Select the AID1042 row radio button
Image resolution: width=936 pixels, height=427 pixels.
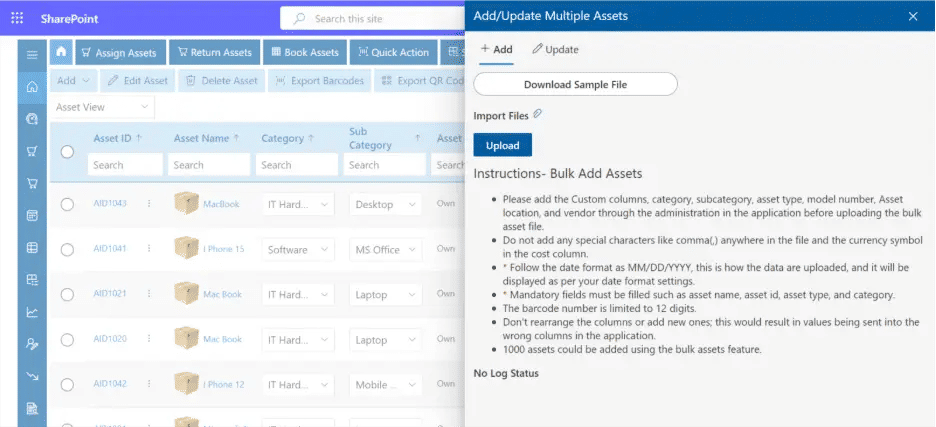pos(67,385)
